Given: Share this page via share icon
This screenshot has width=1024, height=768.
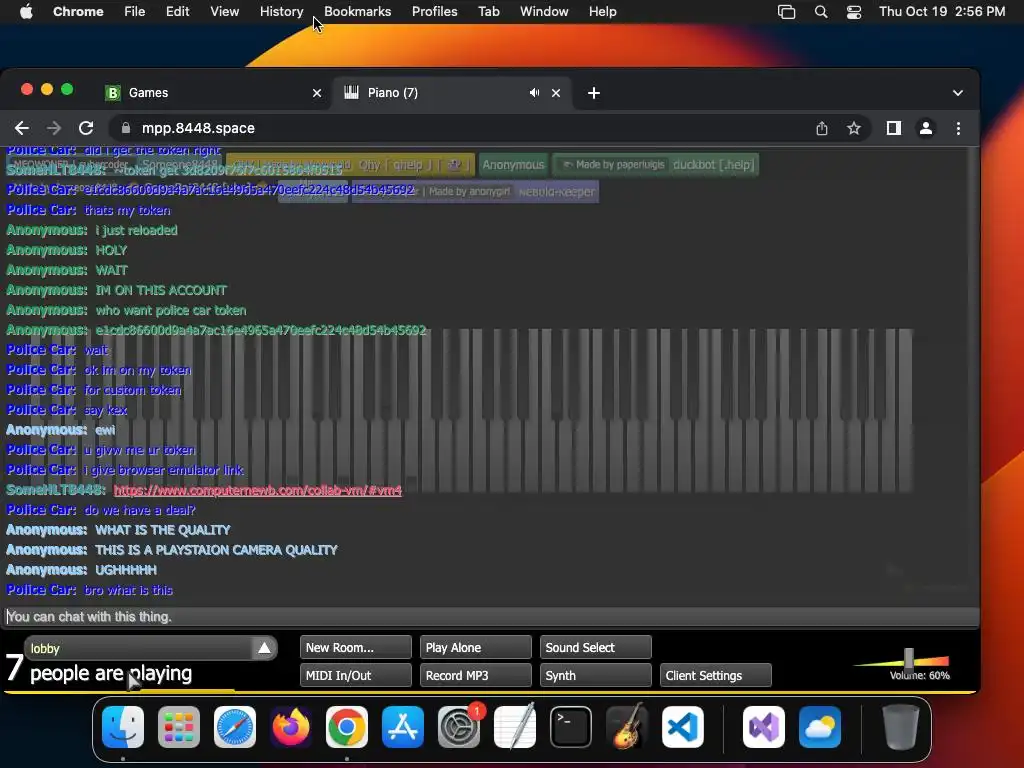Looking at the screenshot, I should [822, 128].
